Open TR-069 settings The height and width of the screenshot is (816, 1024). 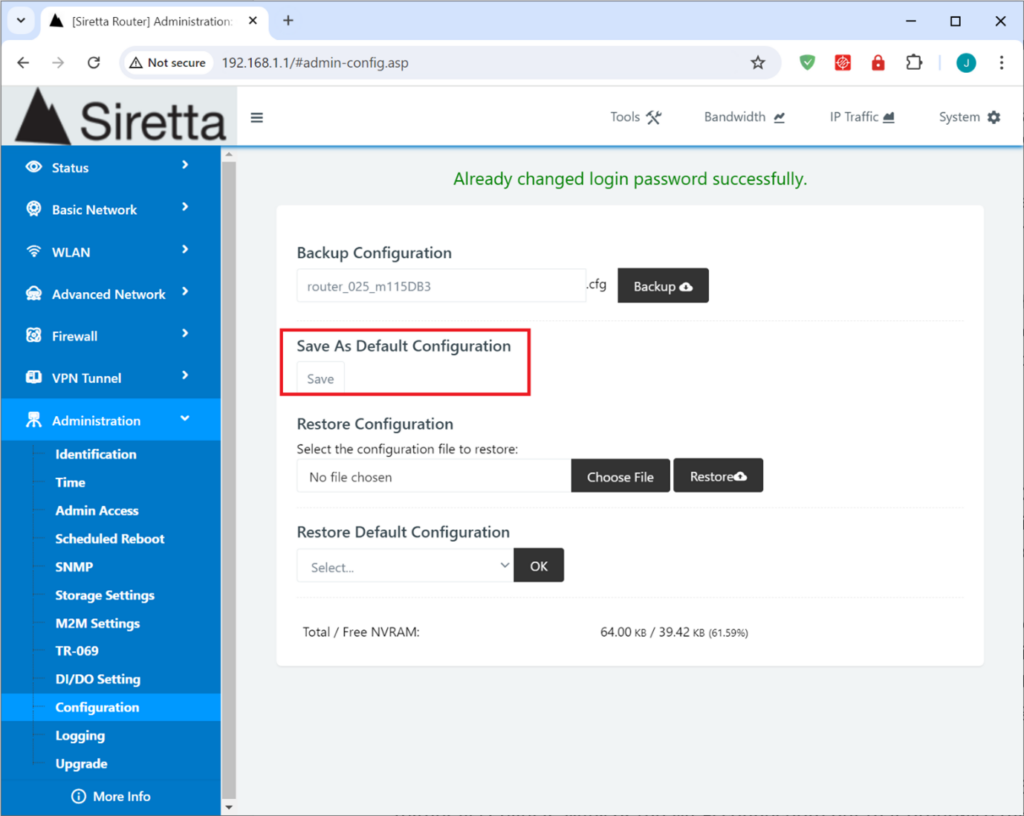coord(76,651)
